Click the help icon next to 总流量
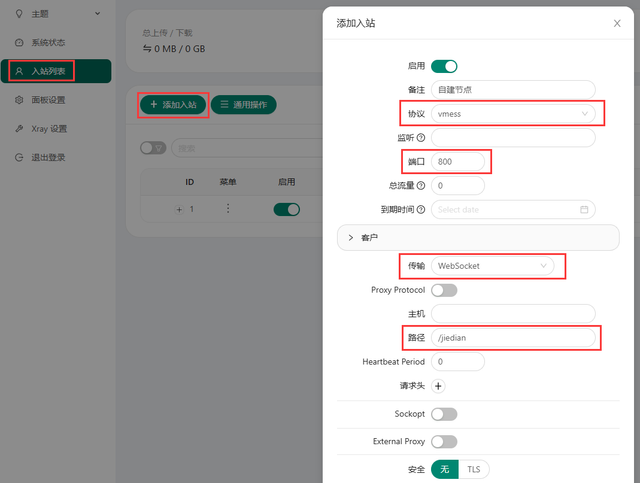 point(421,186)
